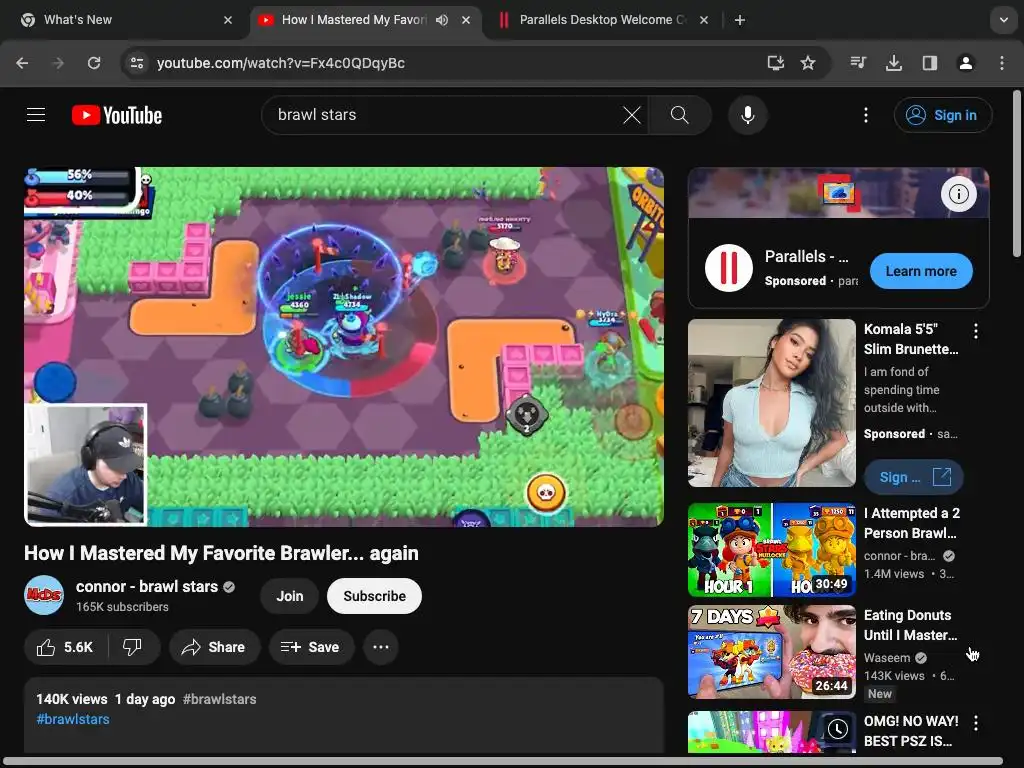Viewport: 1024px width, 768px height.
Task: Reload the page with the refresh icon
Action: (94, 63)
